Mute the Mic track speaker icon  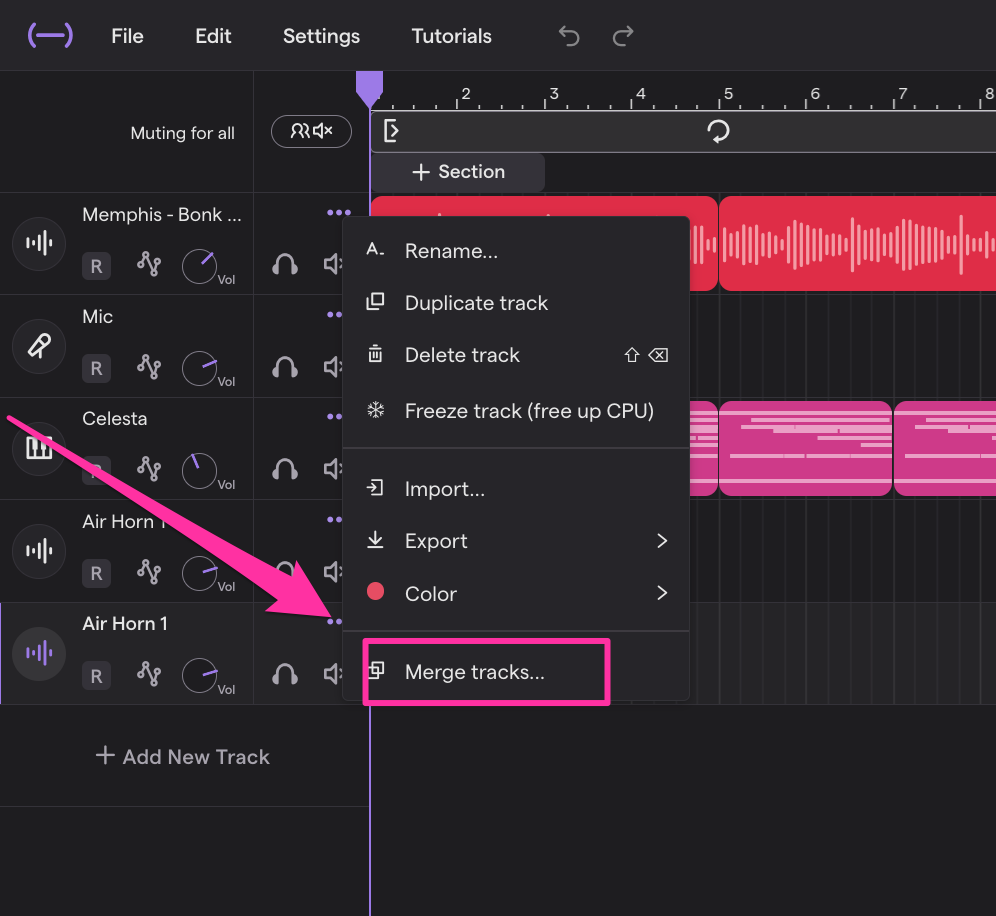coord(333,367)
